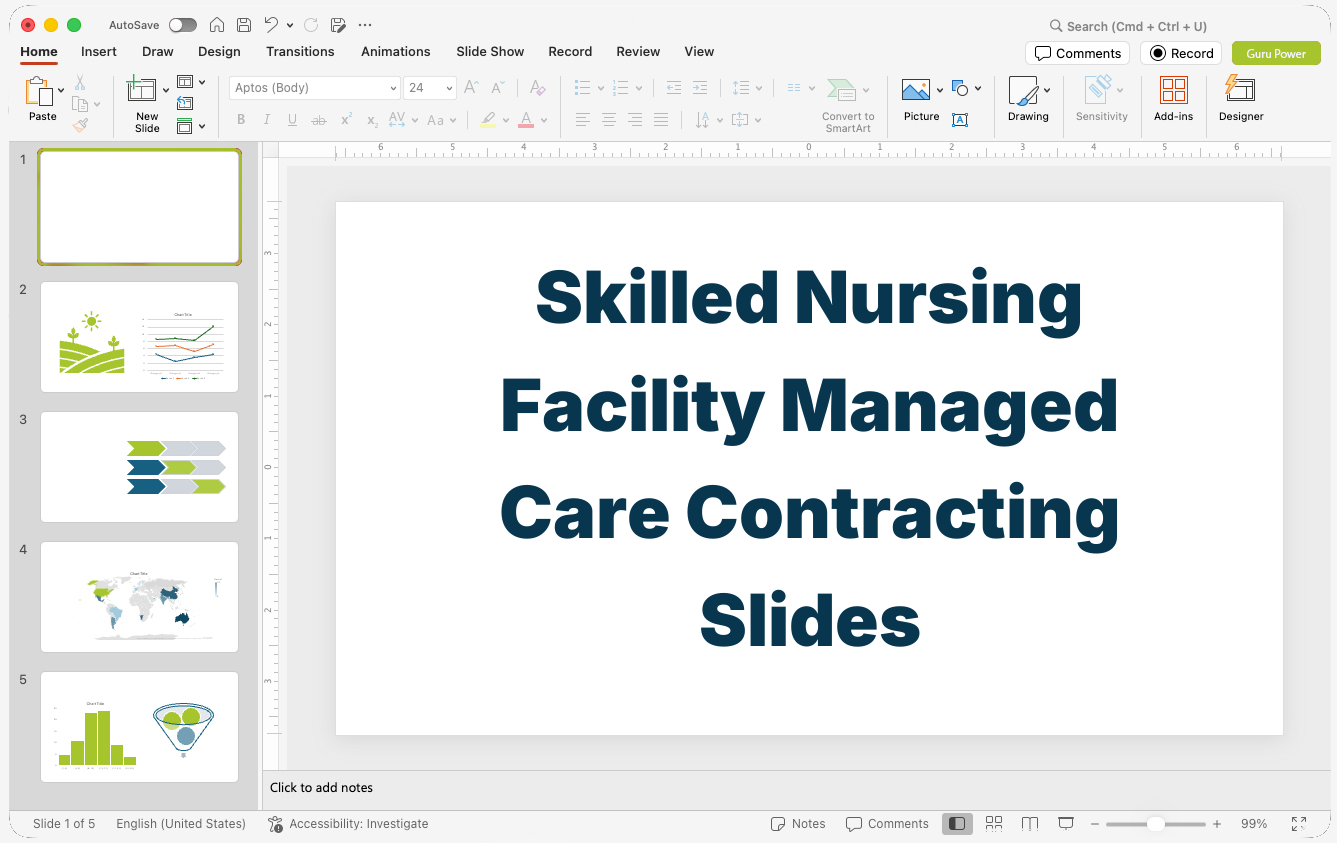This screenshot has height=843, width=1337.
Task: Click the Decrease Font Size icon
Action: coord(499,88)
